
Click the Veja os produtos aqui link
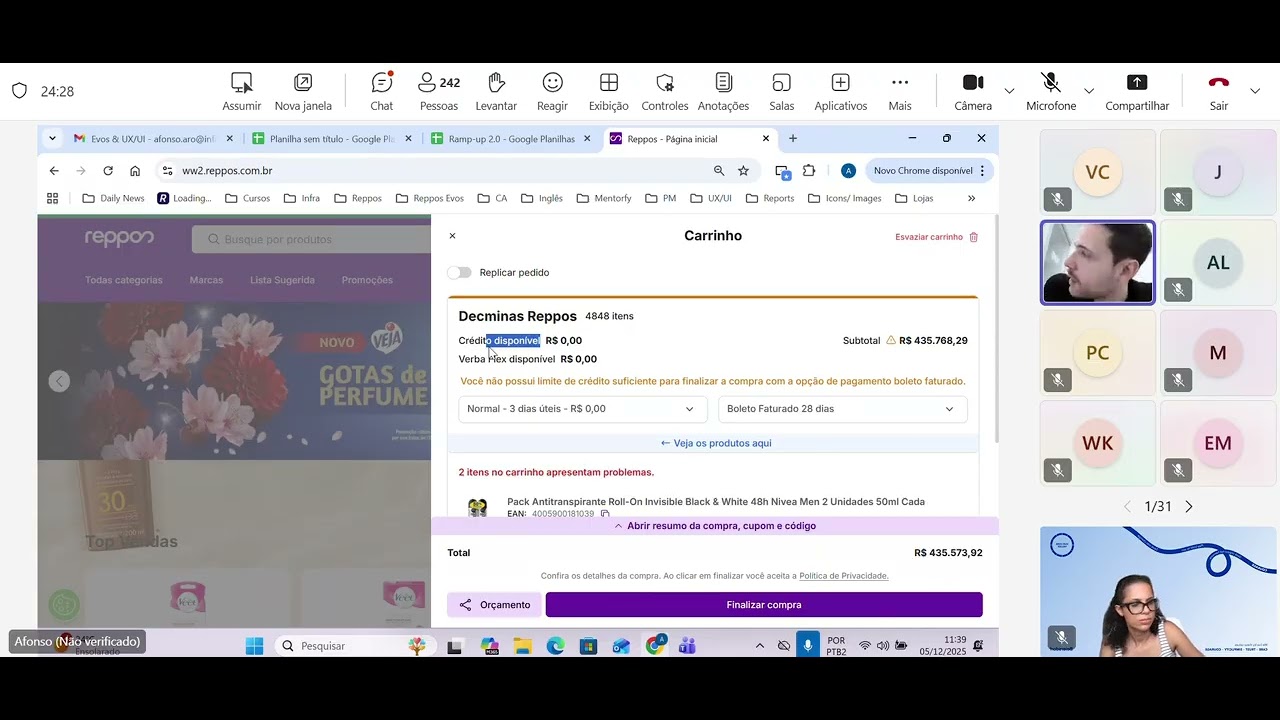tap(716, 443)
